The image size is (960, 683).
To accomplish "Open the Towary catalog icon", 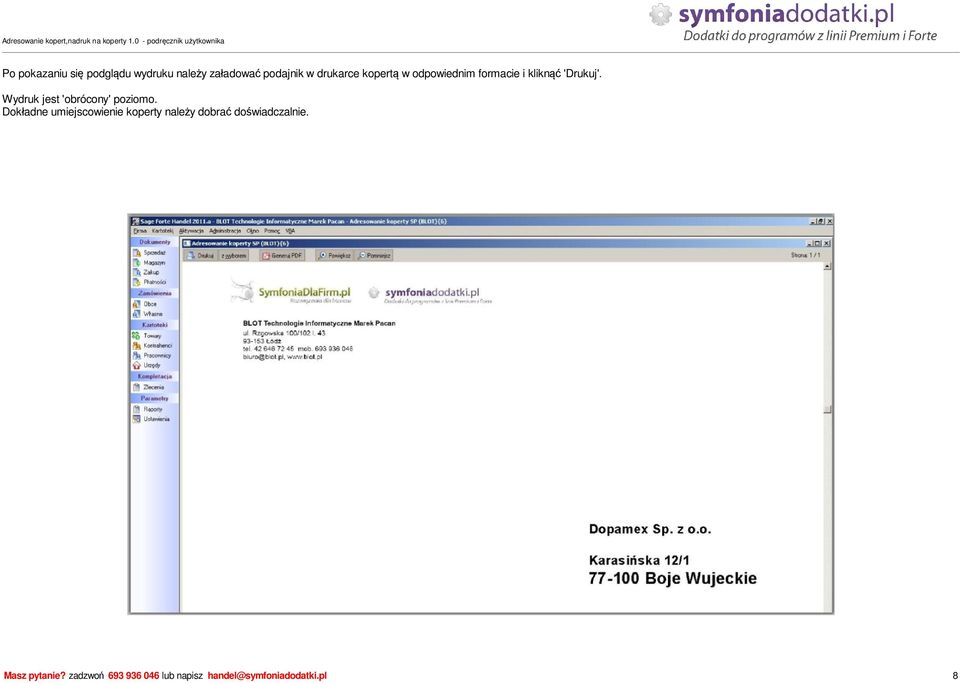I will 137,335.
